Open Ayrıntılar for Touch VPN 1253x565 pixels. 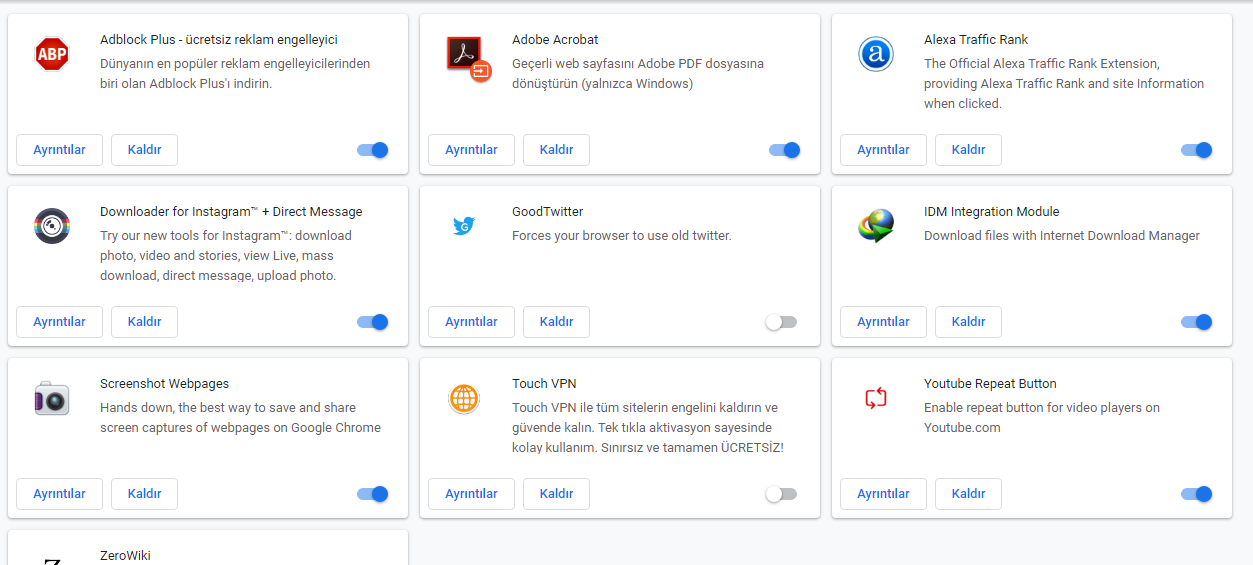click(x=471, y=494)
